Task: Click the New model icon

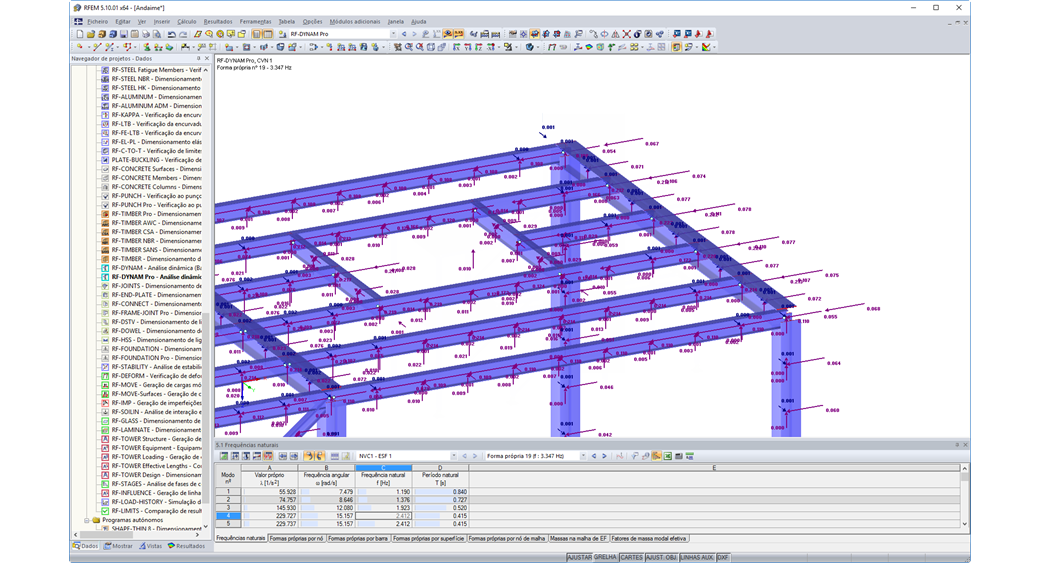Action: (80, 34)
